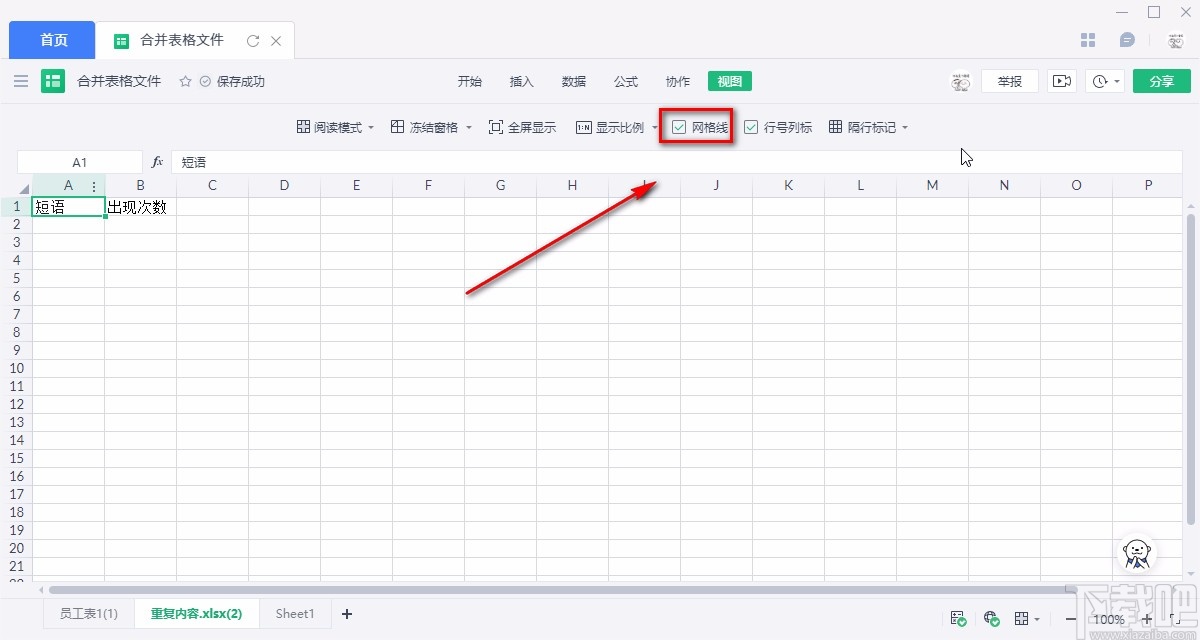Viewport: 1200px width, 640px height.
Task: Click the minus to decrease zoom level
Action: [1069, 618]
